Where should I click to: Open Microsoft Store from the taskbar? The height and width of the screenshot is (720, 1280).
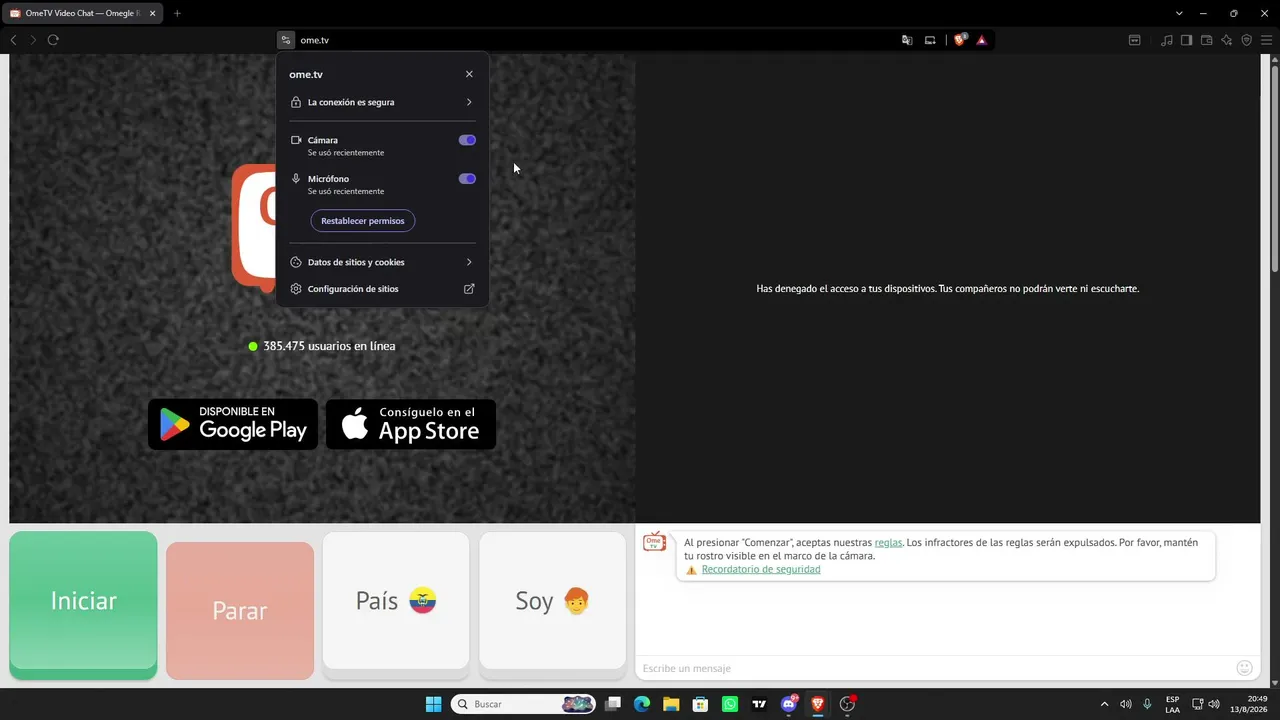pos(701,704)
